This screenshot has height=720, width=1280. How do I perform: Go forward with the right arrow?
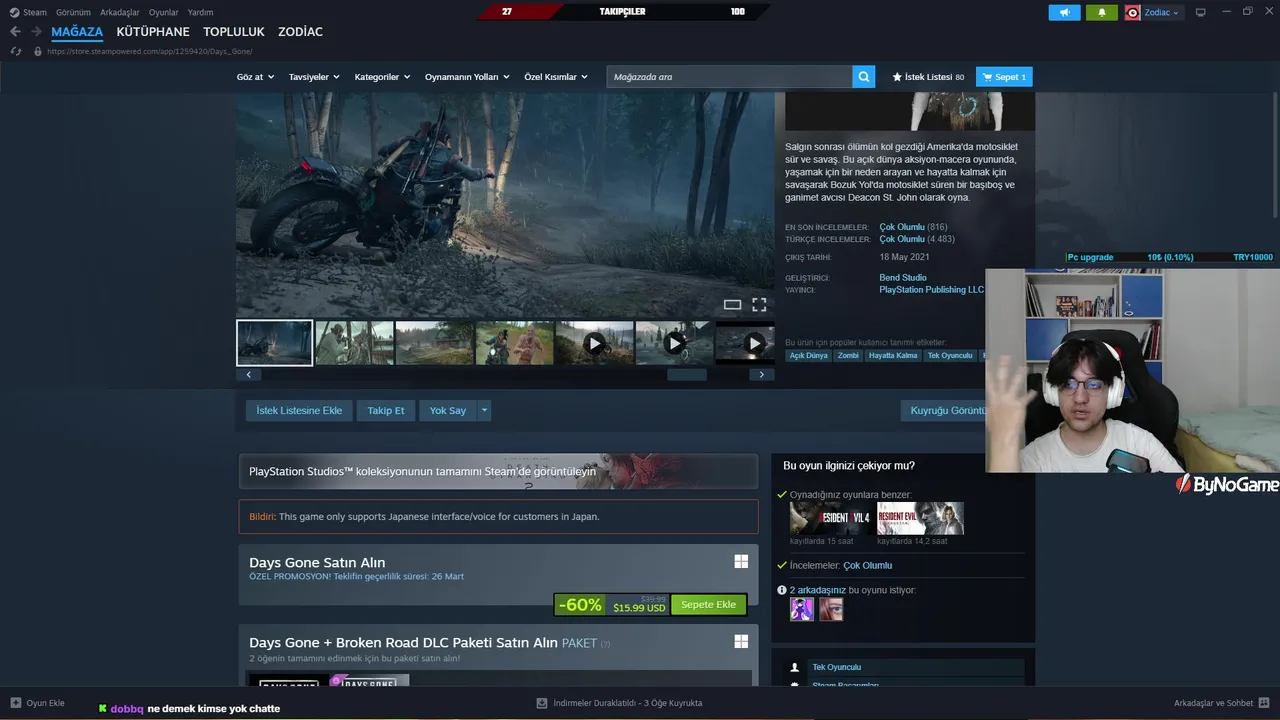click(36, 32)
